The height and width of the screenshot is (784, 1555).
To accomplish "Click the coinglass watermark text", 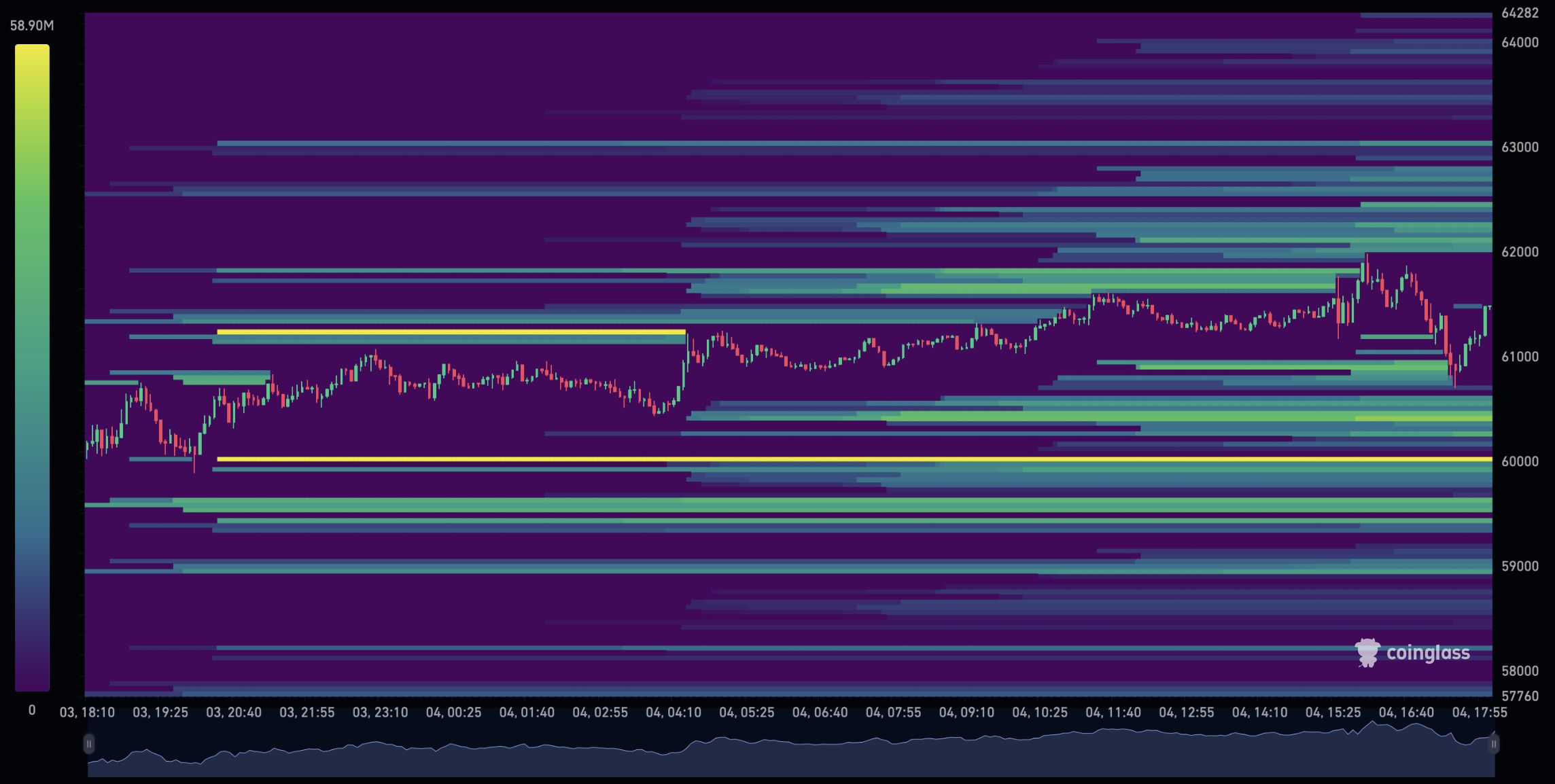I will point(1428,654).
